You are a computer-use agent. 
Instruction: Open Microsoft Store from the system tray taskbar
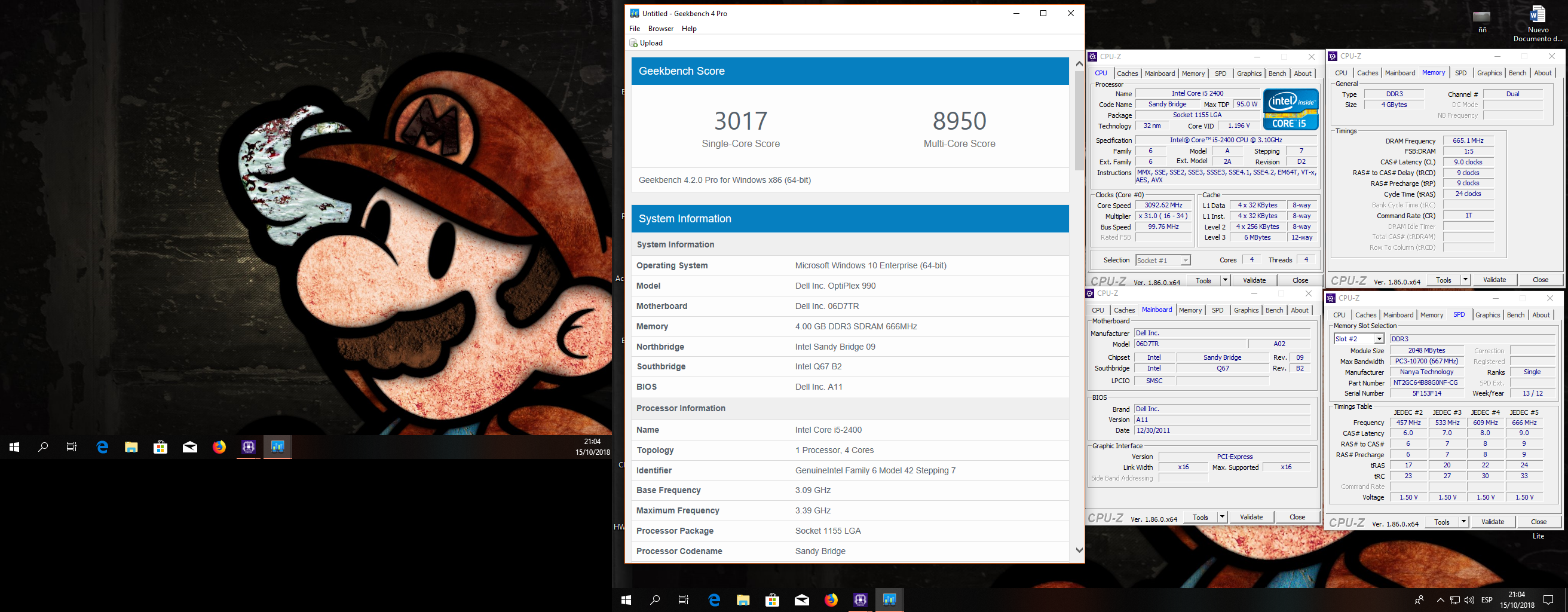[773, 600]
